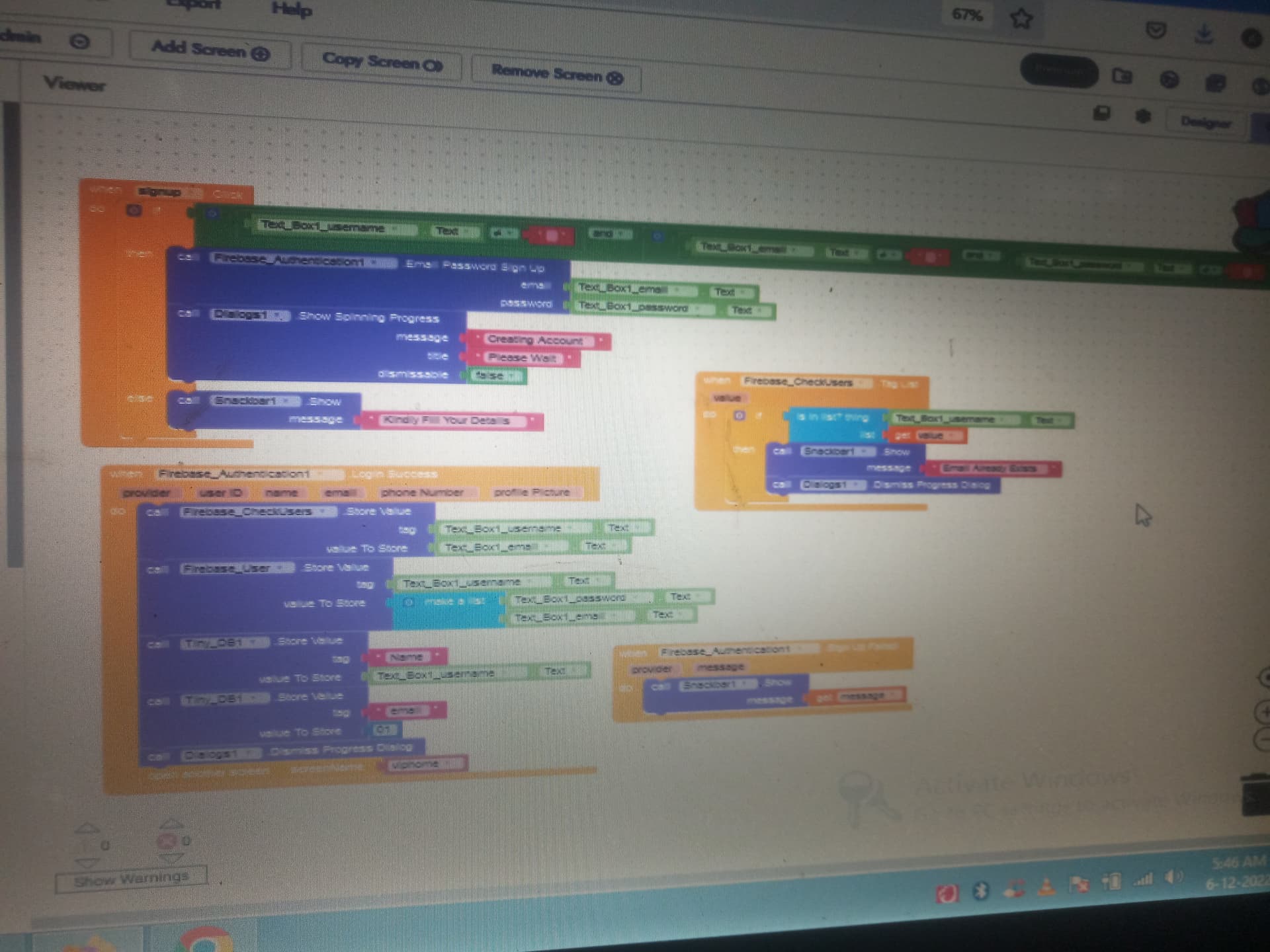Center the workspace with the target icon
Viewport: 1270px width, 952px height.
pyautogui.click(x=1264, y=678)
